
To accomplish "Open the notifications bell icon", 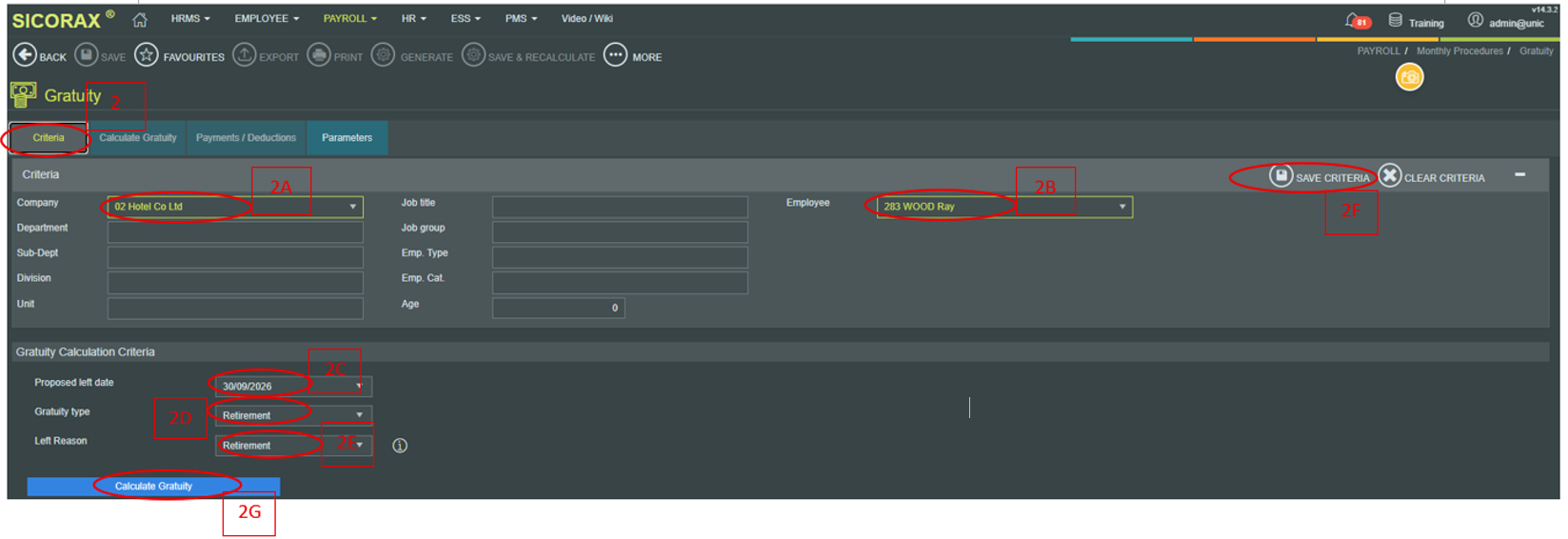I will click(1352, 20).
